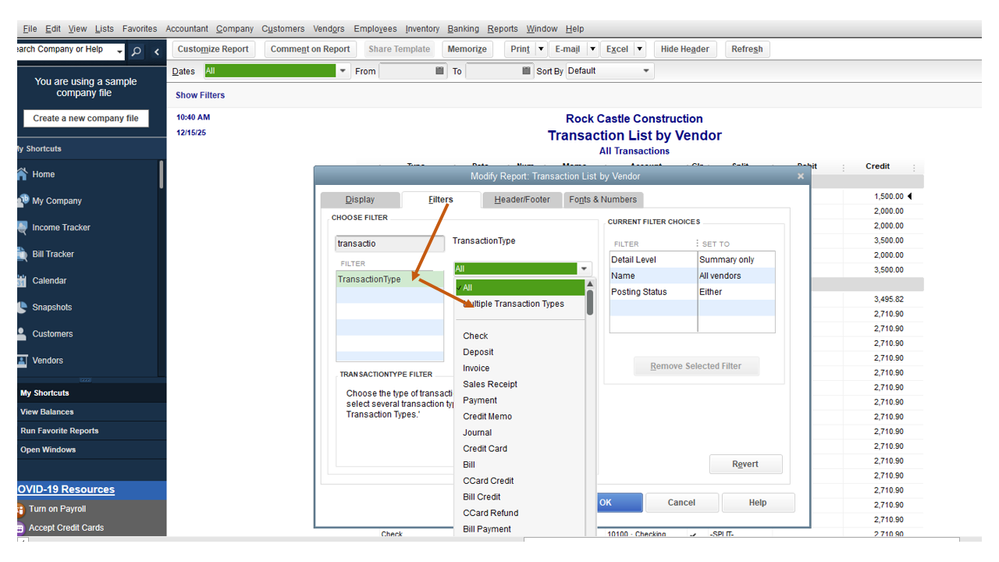This screenshot has height=562, width=999.
Task: Choose Invoice in transaction type list
Action: click(x=476, y=368)
